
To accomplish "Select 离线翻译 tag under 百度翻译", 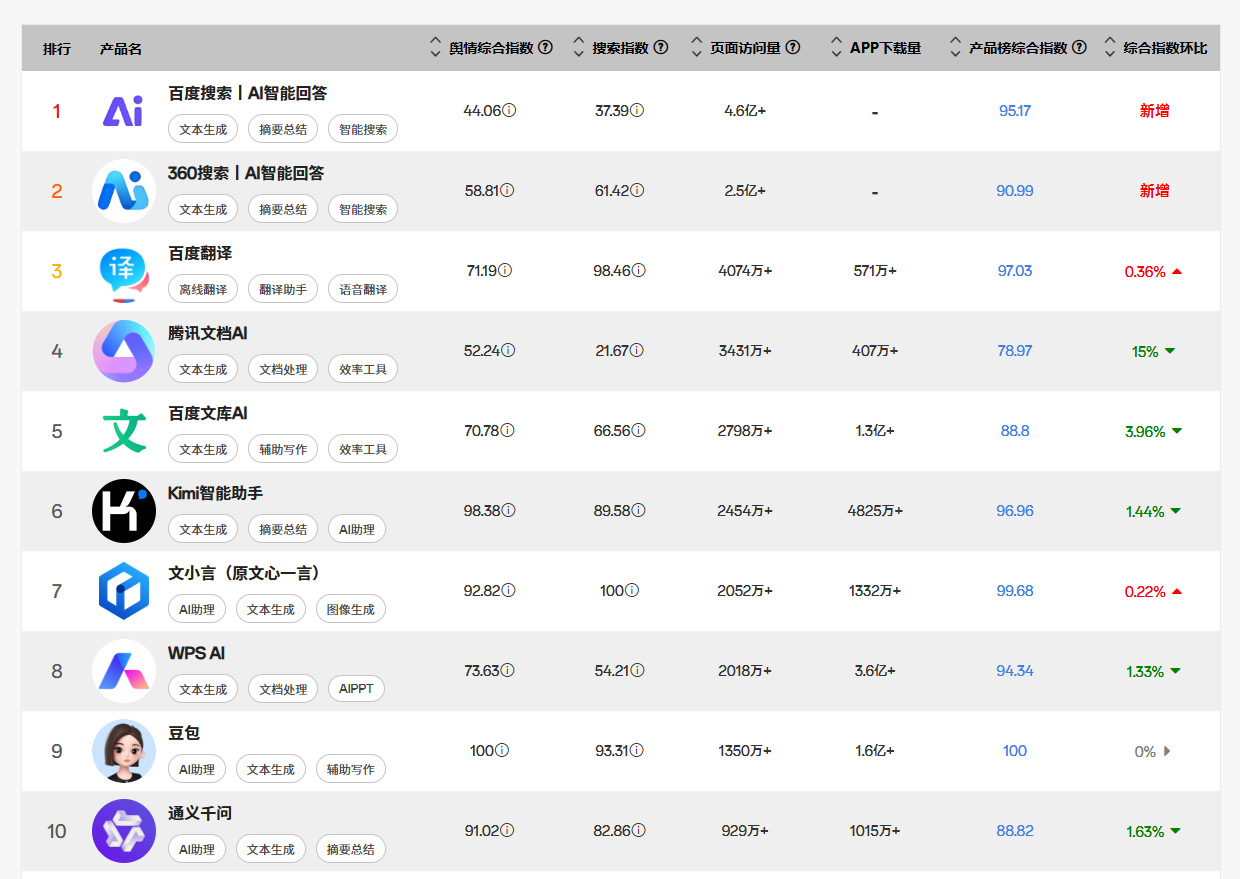I will point(203,289).
